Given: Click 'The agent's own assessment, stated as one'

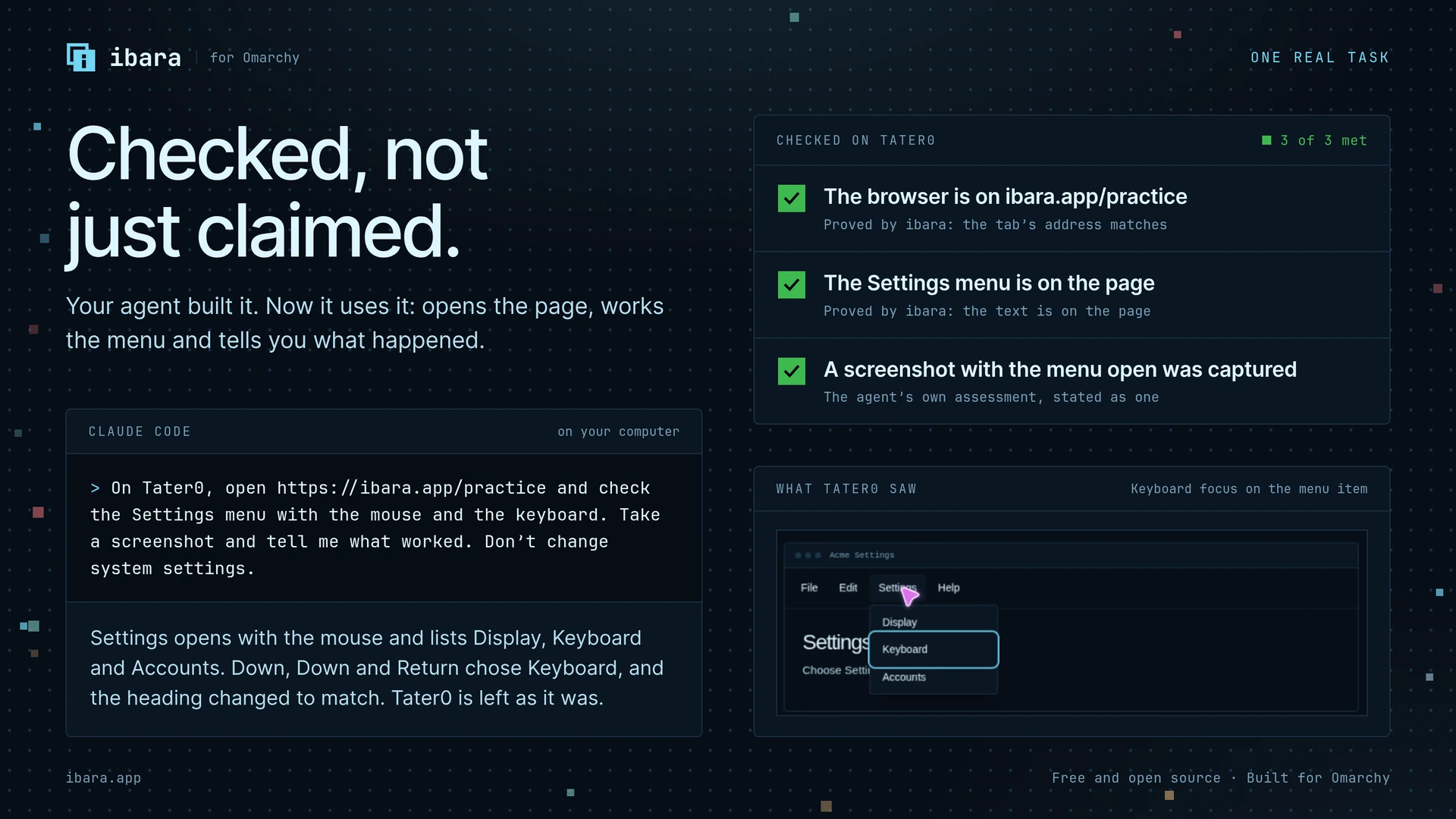Looking at the screenshot, I should click(x=991, y=397).
